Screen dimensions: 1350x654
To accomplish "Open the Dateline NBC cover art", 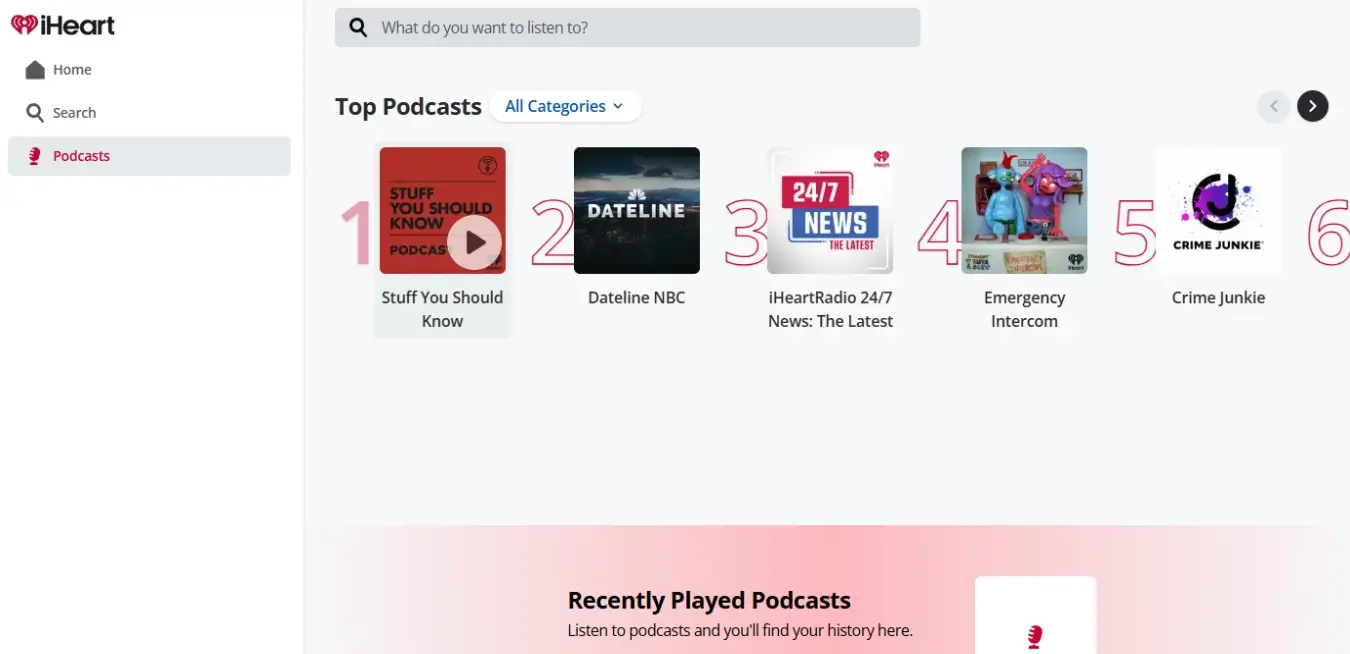I will pyautogui.click(x=637, y=211).
